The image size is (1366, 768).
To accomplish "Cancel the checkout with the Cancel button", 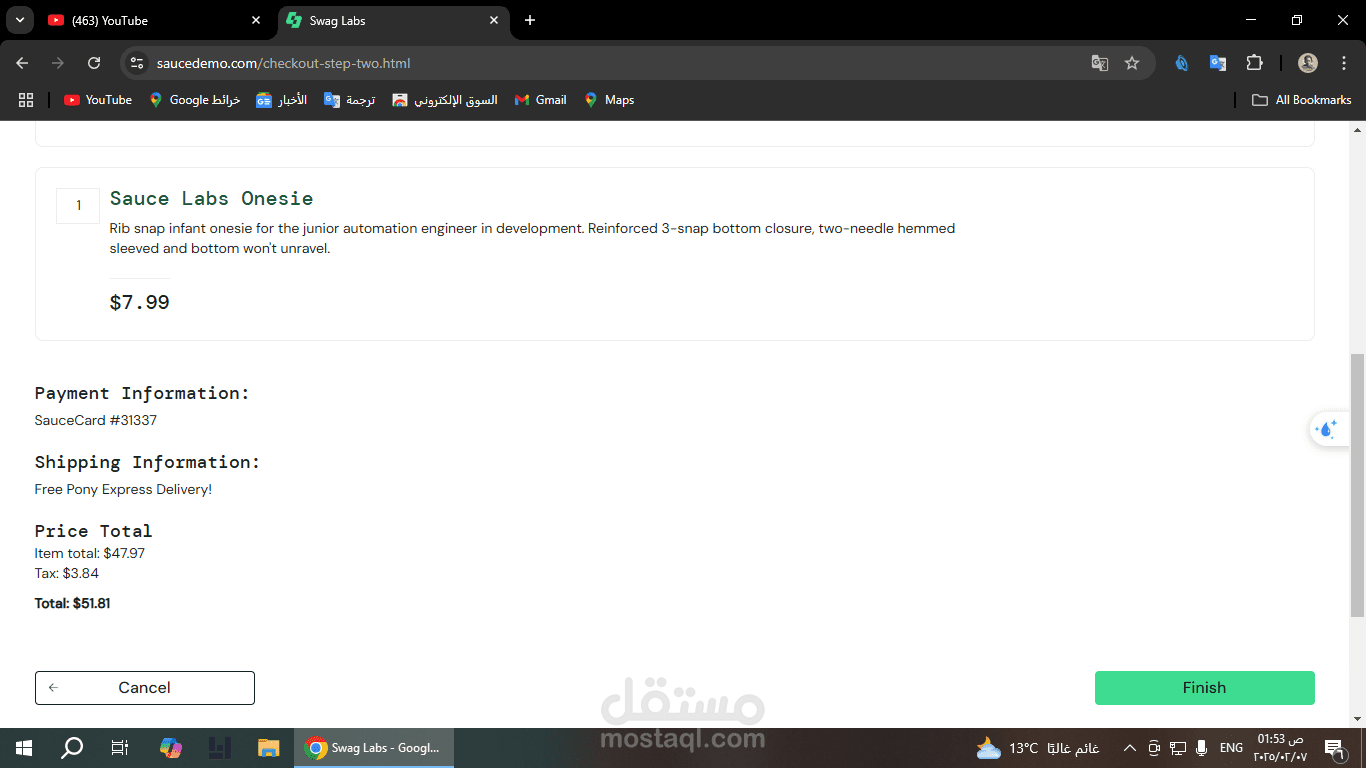I will 145,688.
